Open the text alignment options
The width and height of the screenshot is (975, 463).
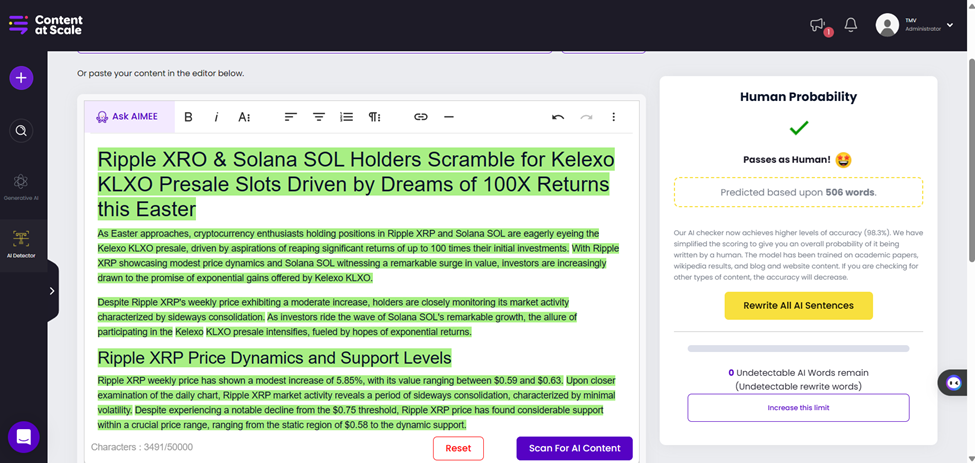[290, 117]
